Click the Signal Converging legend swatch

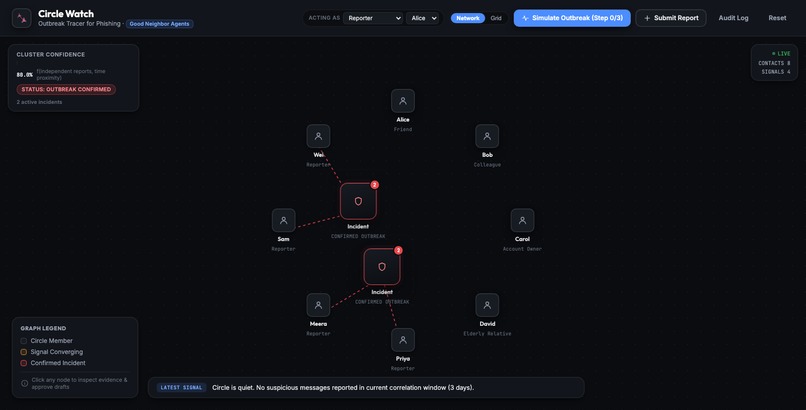24,352
